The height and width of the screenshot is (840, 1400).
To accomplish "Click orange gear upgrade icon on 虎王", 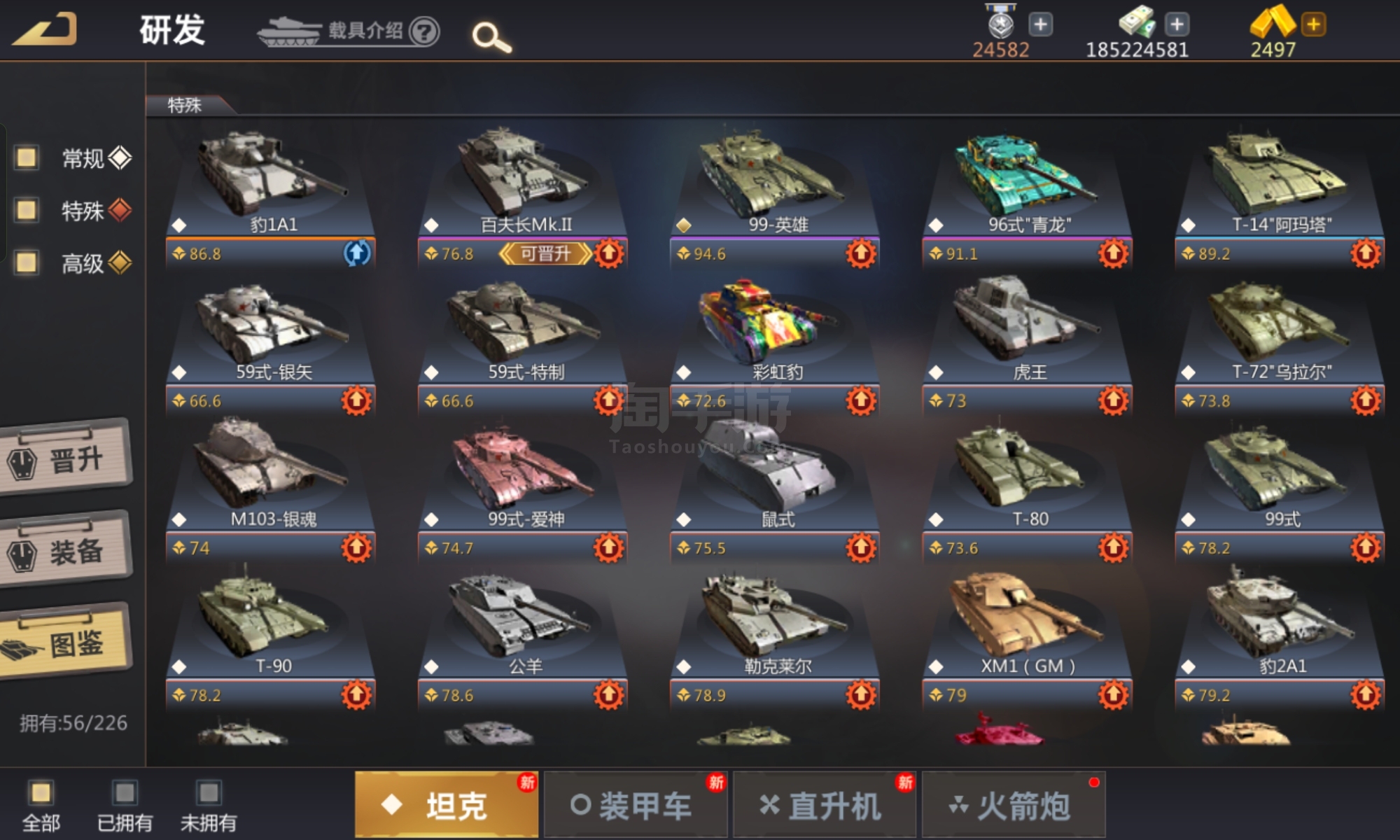I will coord(1113,400).
